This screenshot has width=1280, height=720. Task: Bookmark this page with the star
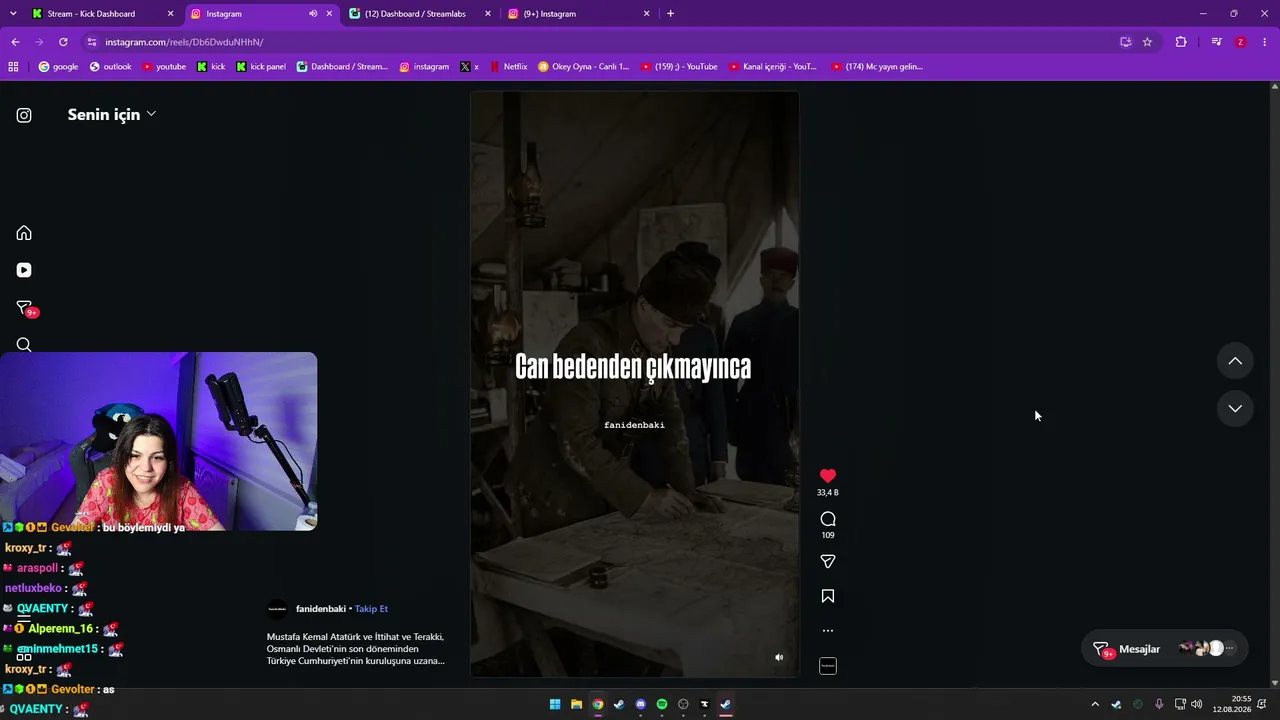[1147, 42]
